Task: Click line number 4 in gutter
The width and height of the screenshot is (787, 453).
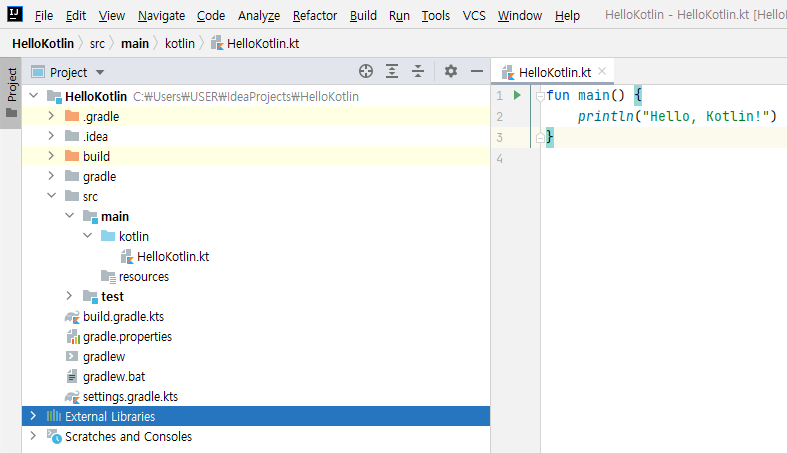Action: pos(499,159)
